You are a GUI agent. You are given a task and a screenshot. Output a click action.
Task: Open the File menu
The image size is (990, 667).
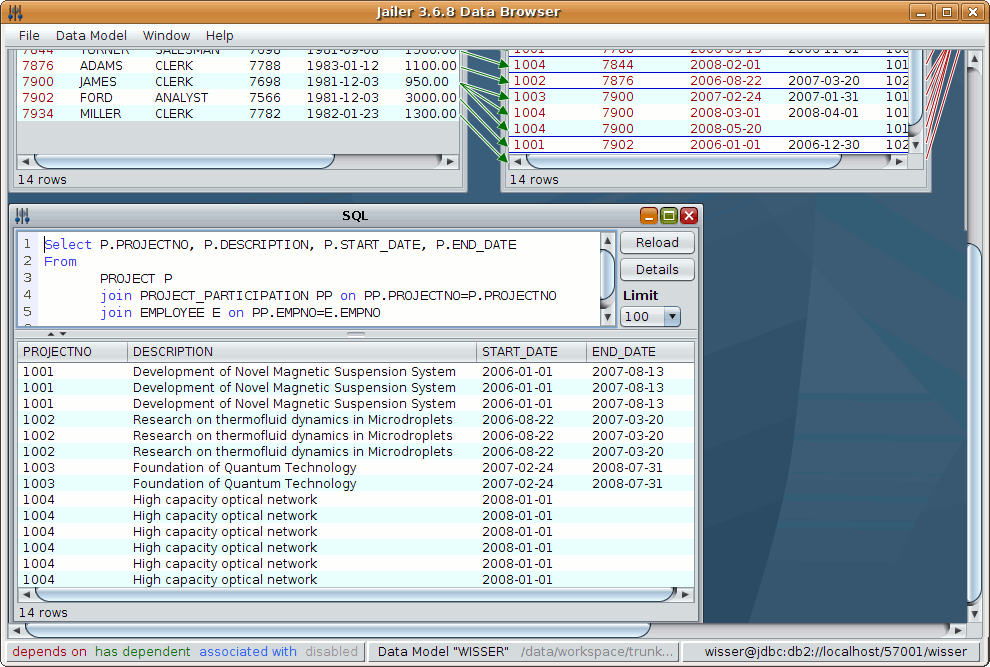[29, 35]
